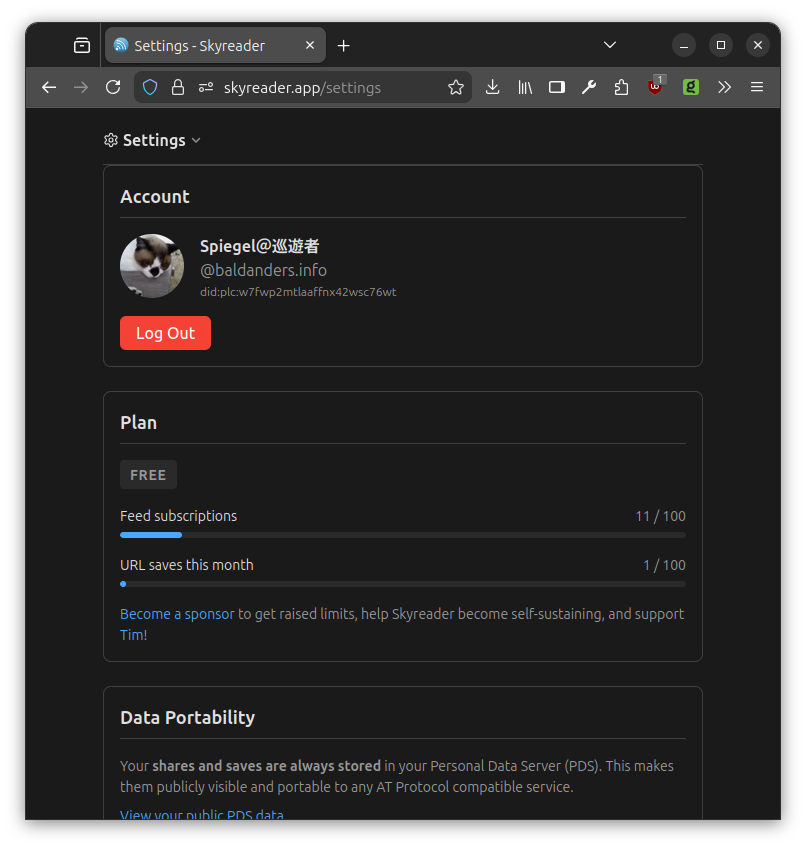Click the wrench tool icon in toolbar
Viewport: 806px width, 848px height.
(x=589, y=87)
